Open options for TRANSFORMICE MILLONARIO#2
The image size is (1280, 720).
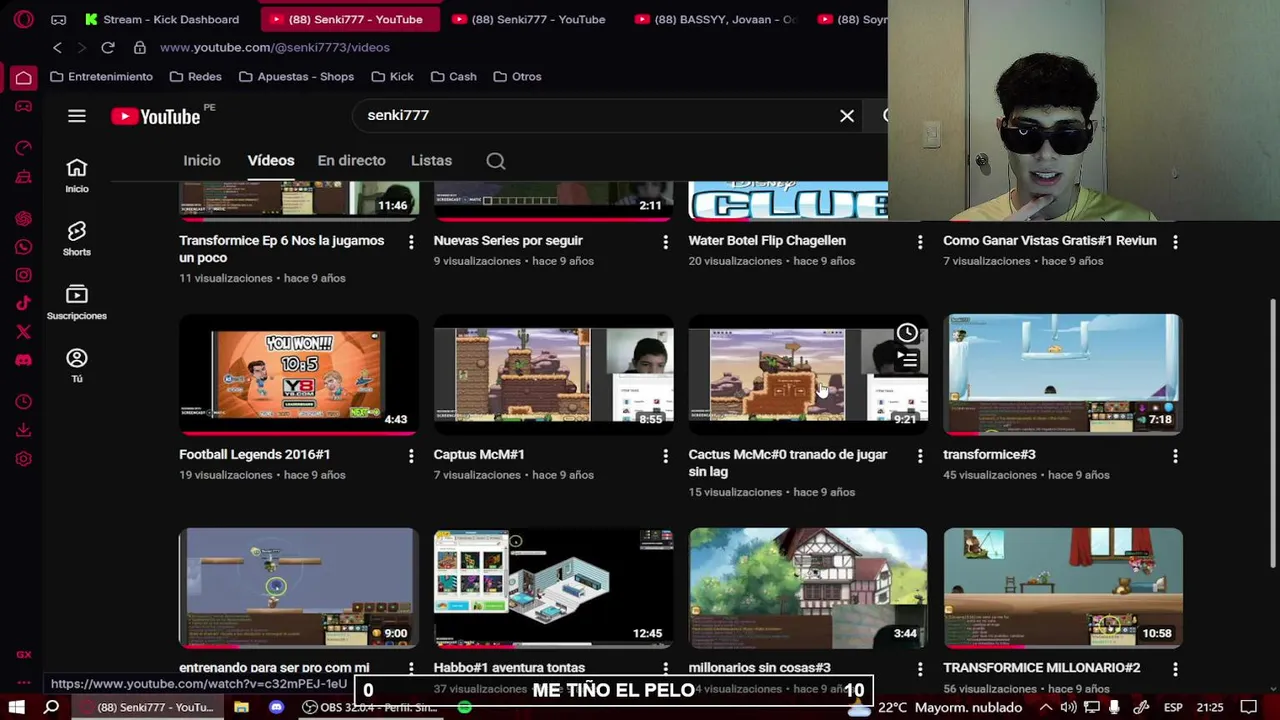coord(1175,669)
